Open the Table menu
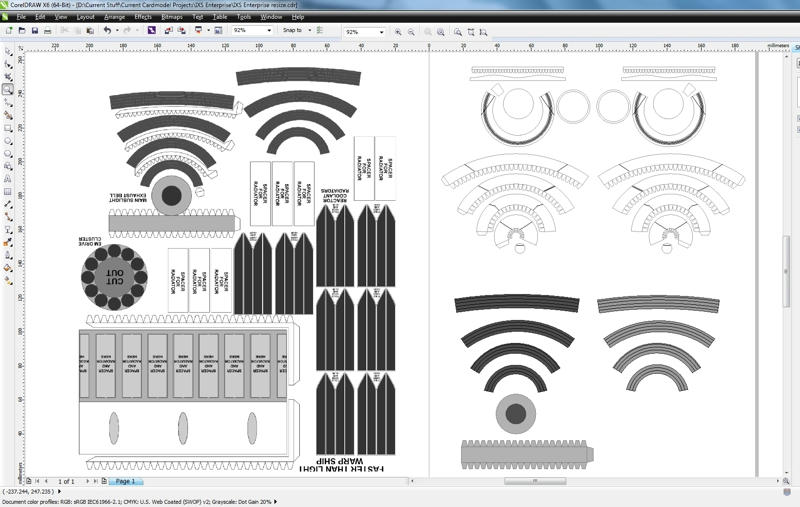This screenshot has height=507, width=800. 220,17
